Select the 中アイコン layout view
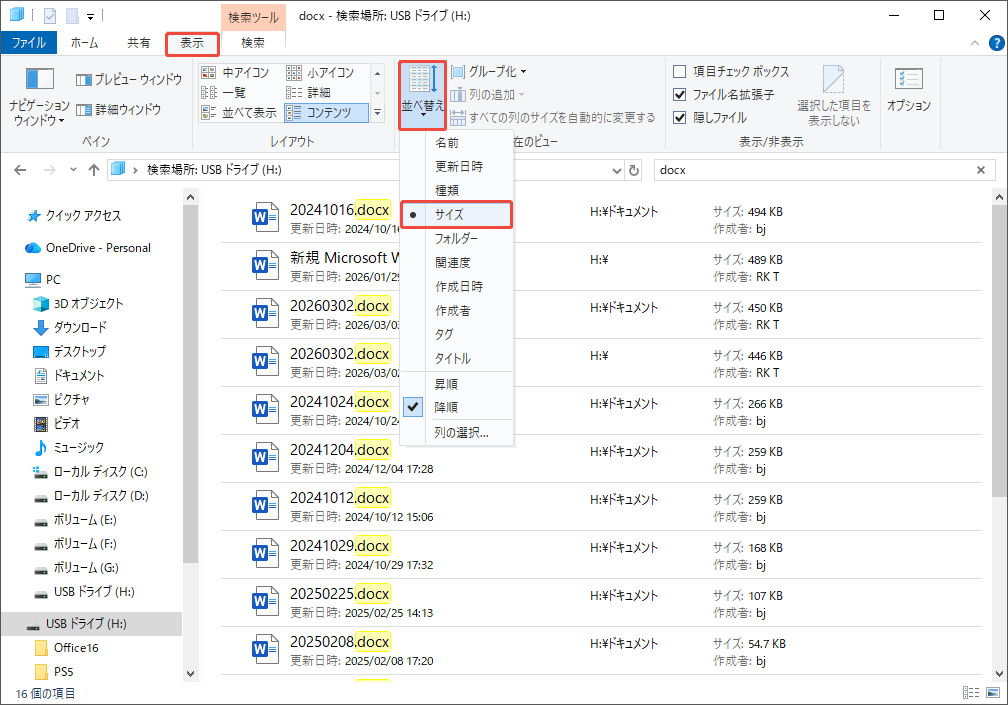1008x705 pixels. pyautogui.click(x=242, y=71)
